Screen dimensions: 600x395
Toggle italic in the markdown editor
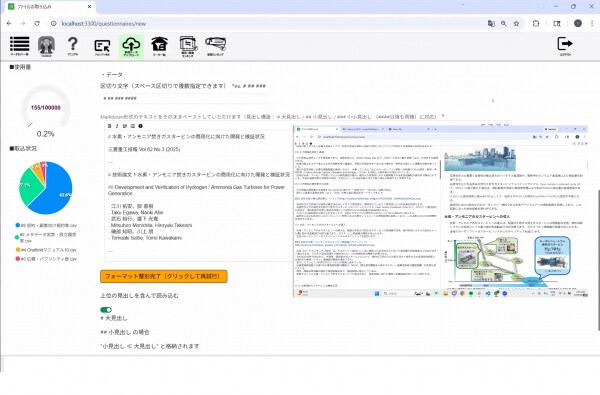click(117, 126)
